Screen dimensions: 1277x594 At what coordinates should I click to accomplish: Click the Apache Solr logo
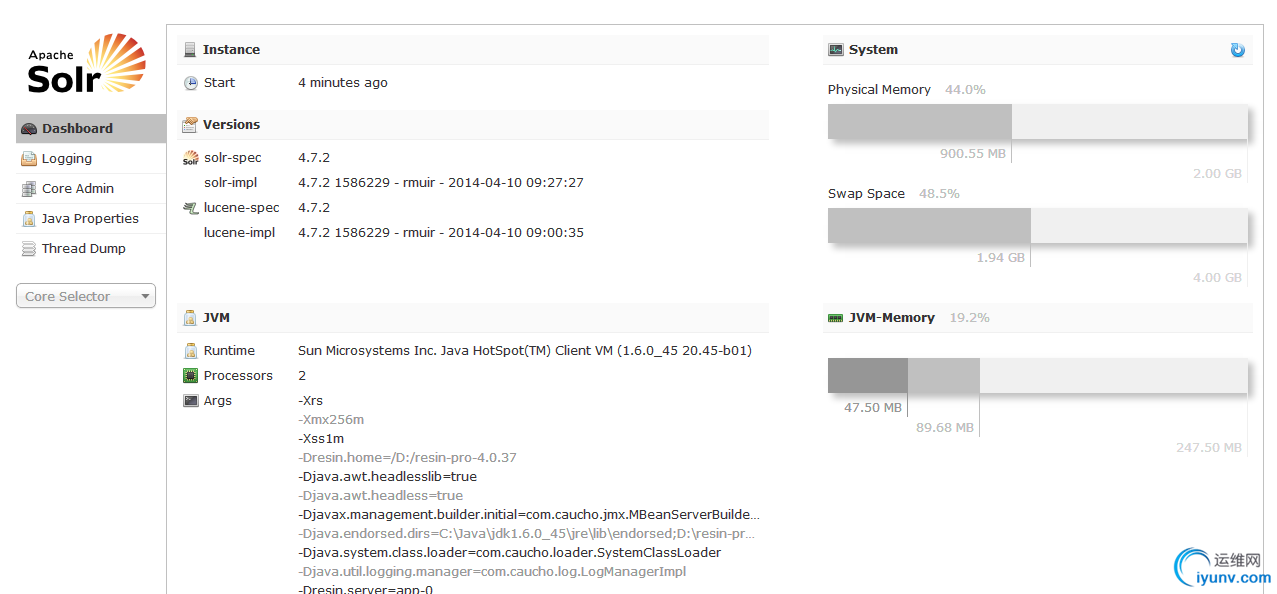[x=87, y=64]
